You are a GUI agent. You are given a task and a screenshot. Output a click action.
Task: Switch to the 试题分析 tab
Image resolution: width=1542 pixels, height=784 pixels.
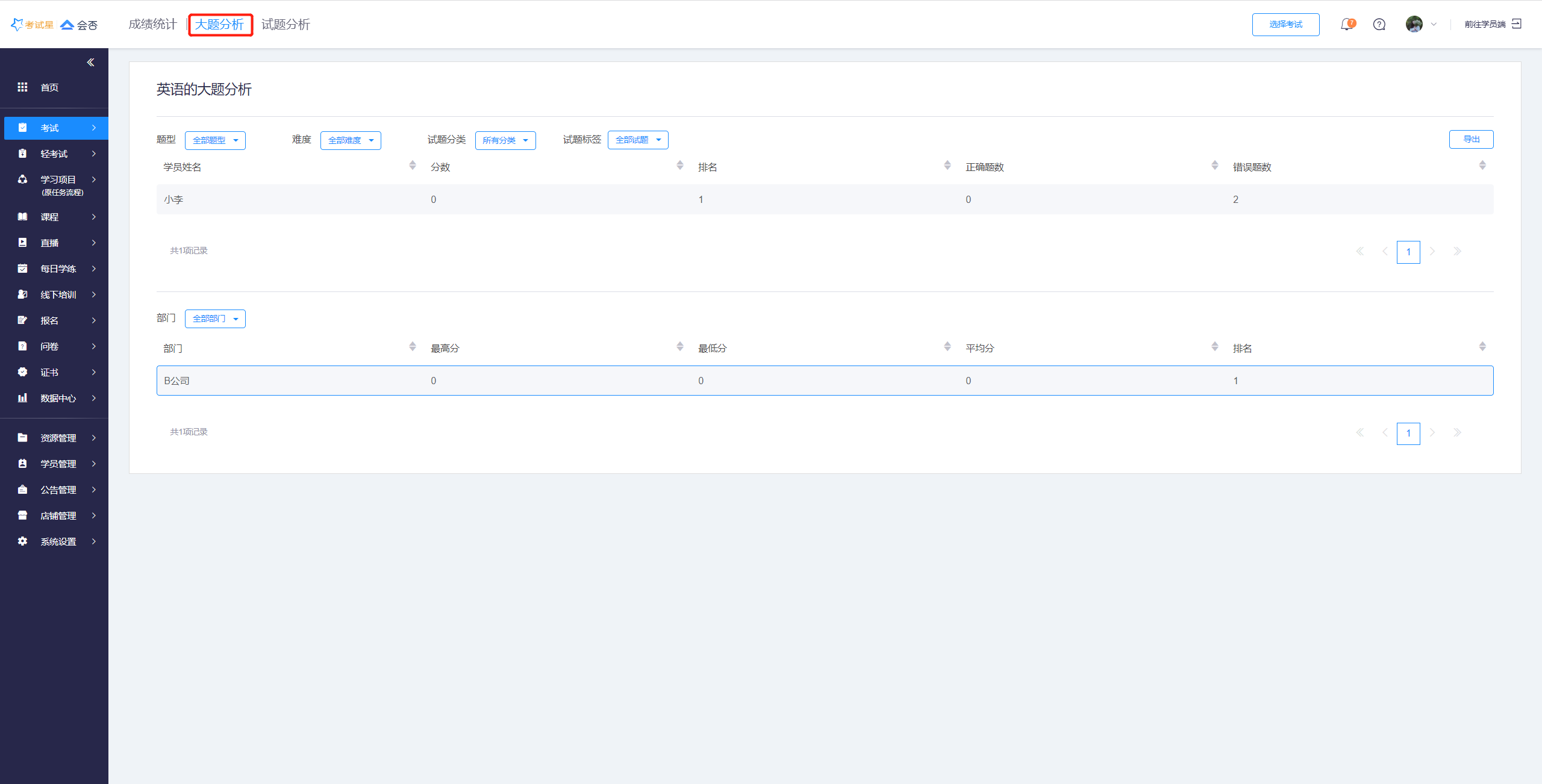pyautogui.click(x=286, y=25)
